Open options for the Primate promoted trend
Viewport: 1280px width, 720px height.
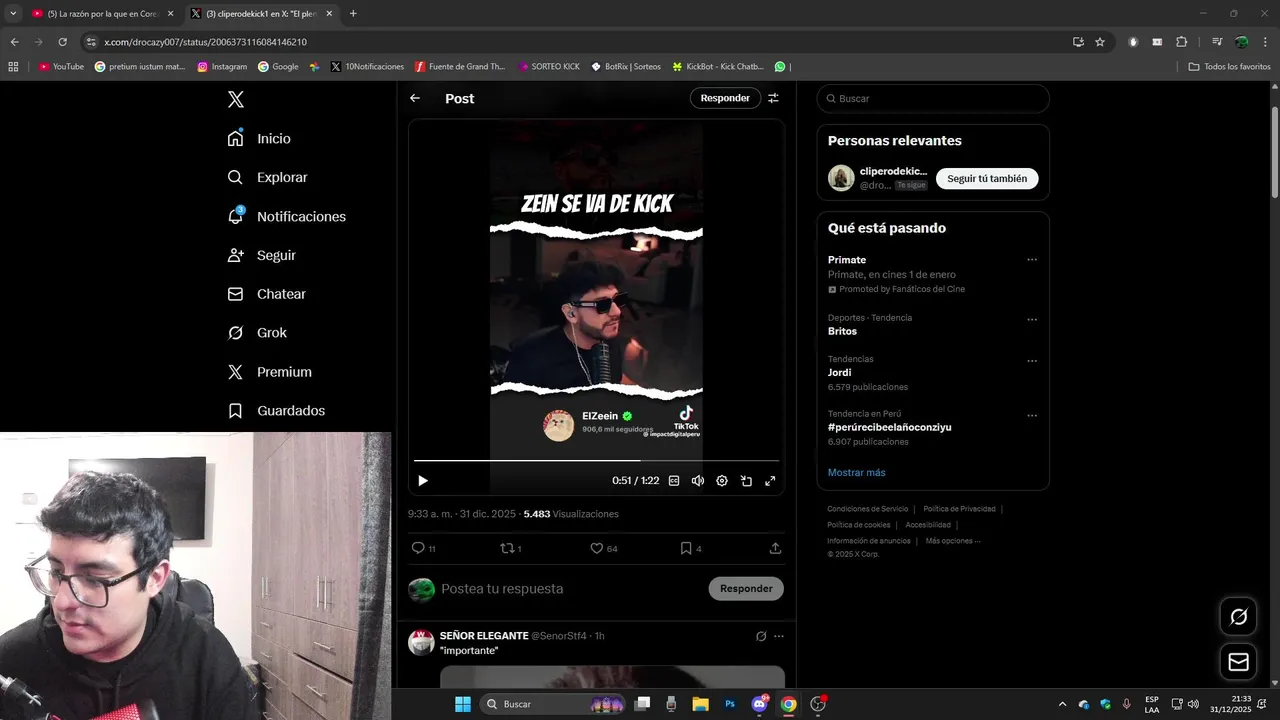point(1032,260)
